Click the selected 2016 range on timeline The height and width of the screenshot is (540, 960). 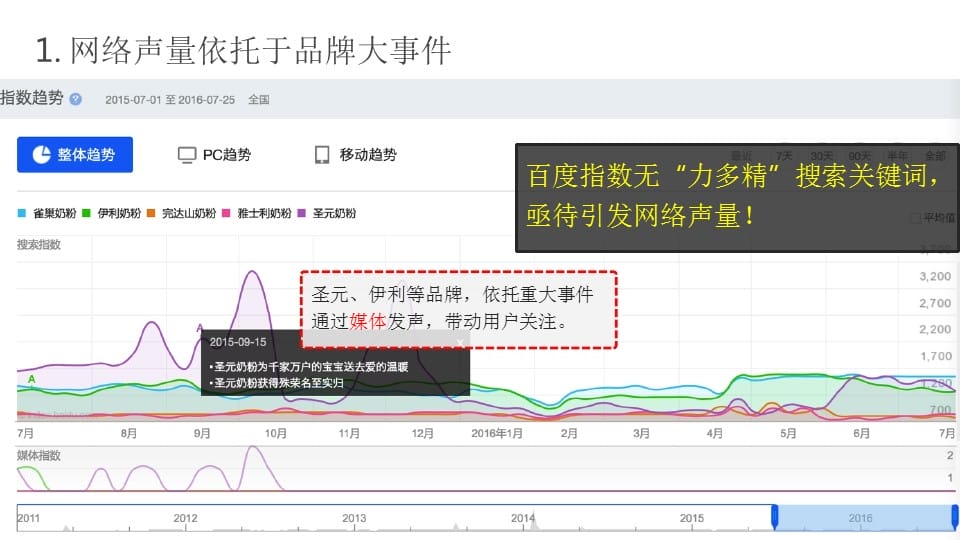tap(864, 518)
